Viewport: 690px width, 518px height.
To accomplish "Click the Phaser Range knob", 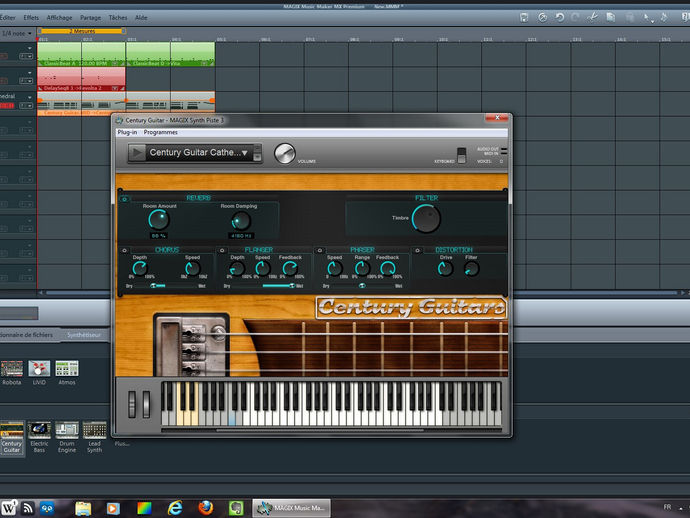I will point(362,268).
